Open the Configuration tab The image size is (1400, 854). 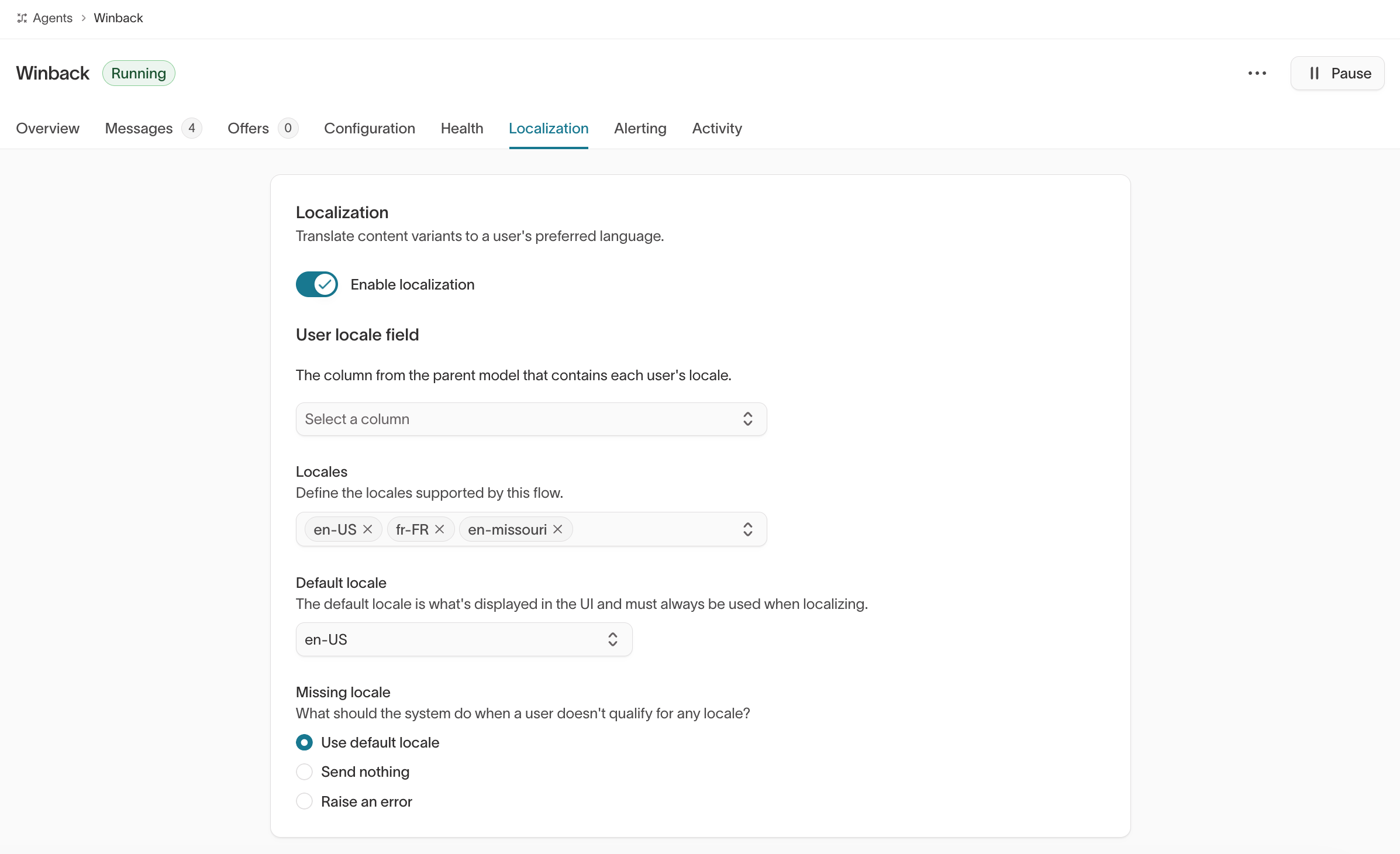pyautogui.click(x=370, y=128)
